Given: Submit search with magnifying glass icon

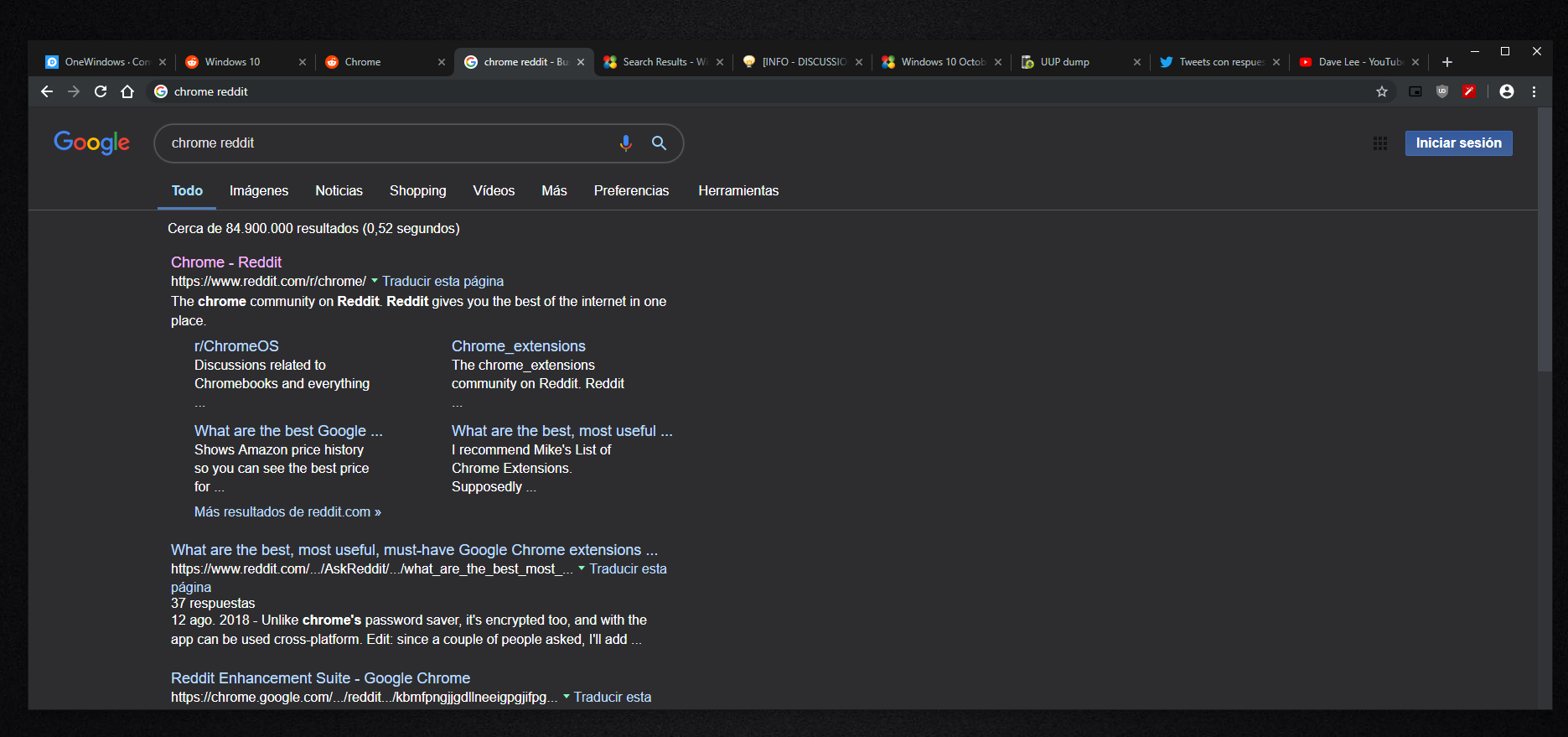Looking at the screenshot, I should coord(660,143).
